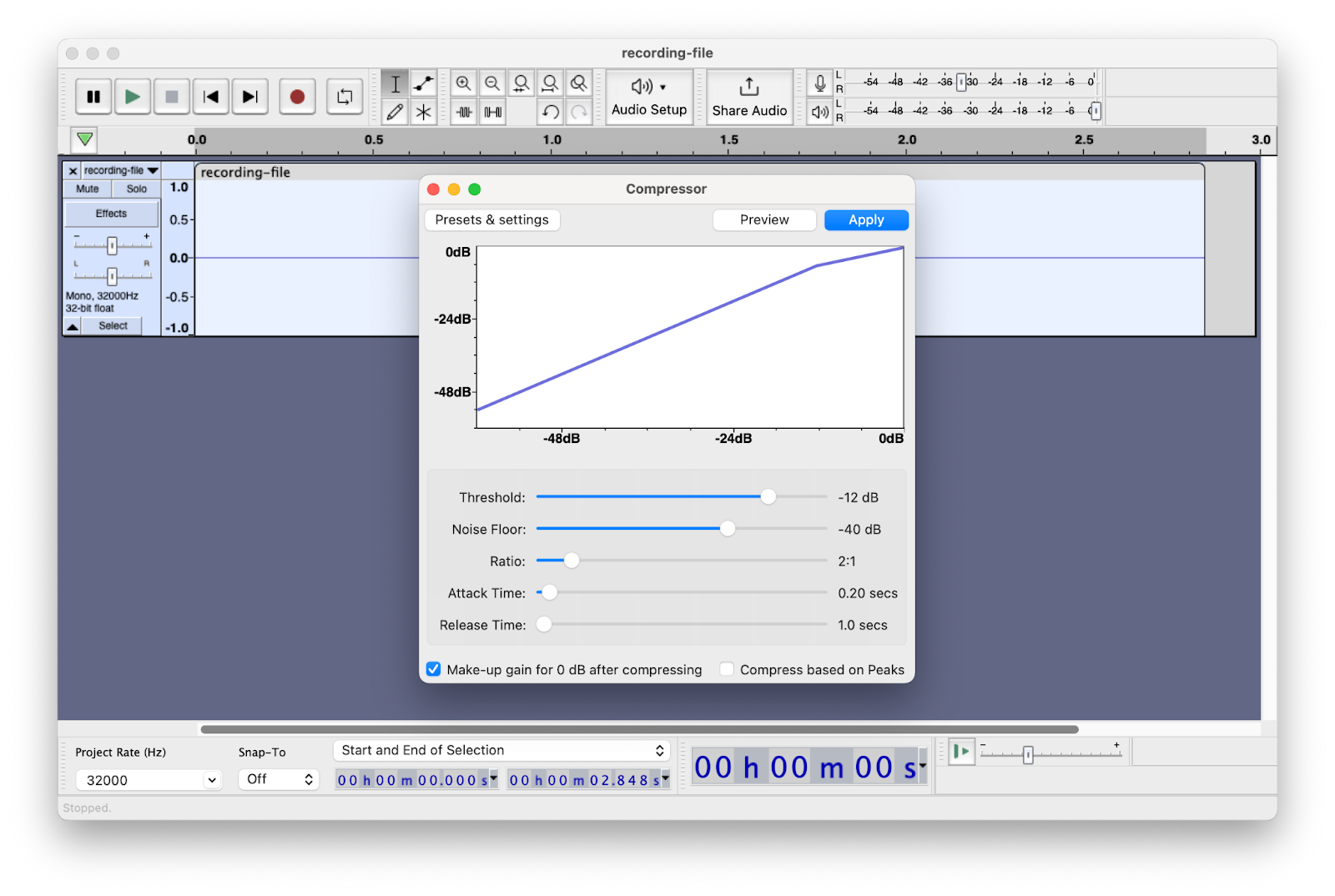This screenshot has width=1335, height=896.
Task: Apply the Compressor effect
Action: pyautogui.click(x=866, y=220)
